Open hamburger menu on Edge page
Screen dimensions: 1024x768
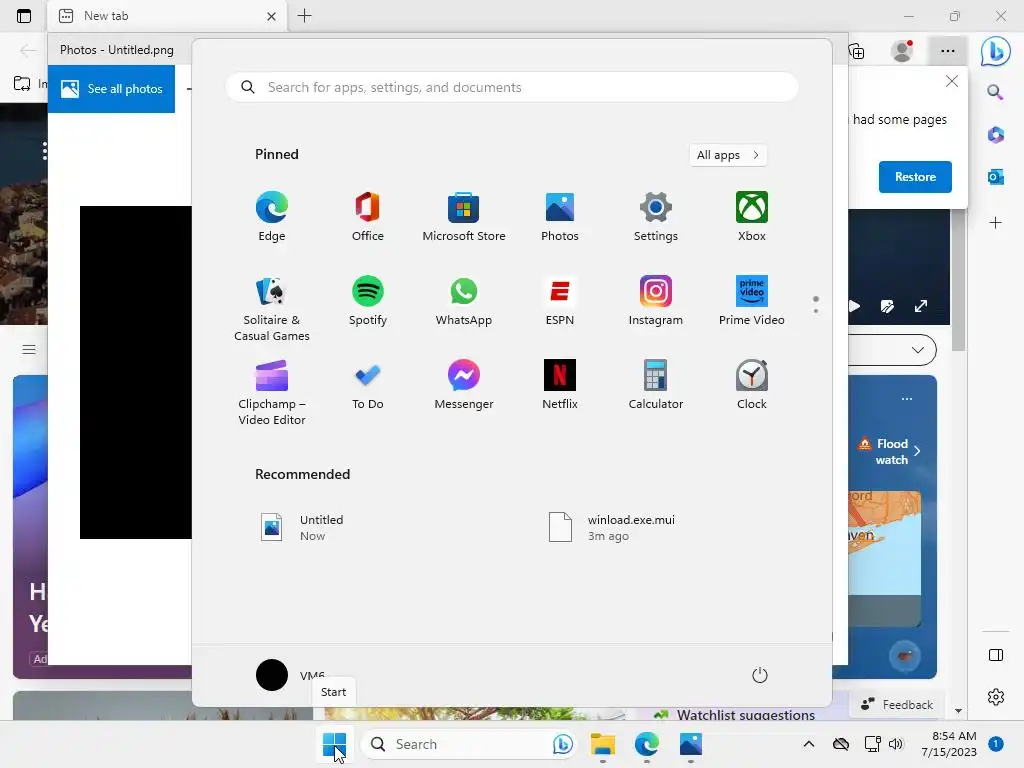pyautogui.click(x=29, y=349)
